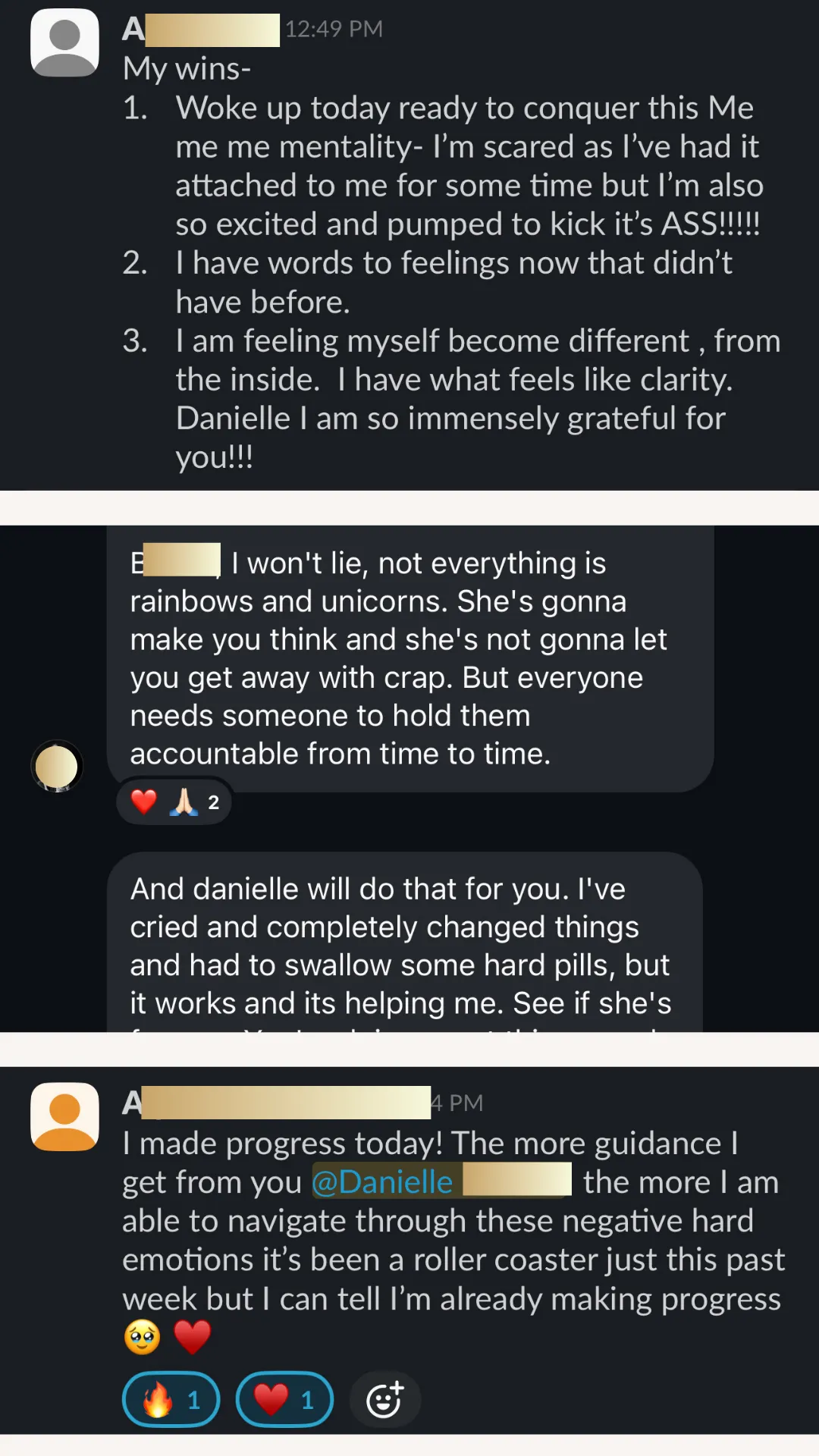Click the 12:49 PM message timestamp
Viewport: 819px width, 1456px height.
pos(334,29)
